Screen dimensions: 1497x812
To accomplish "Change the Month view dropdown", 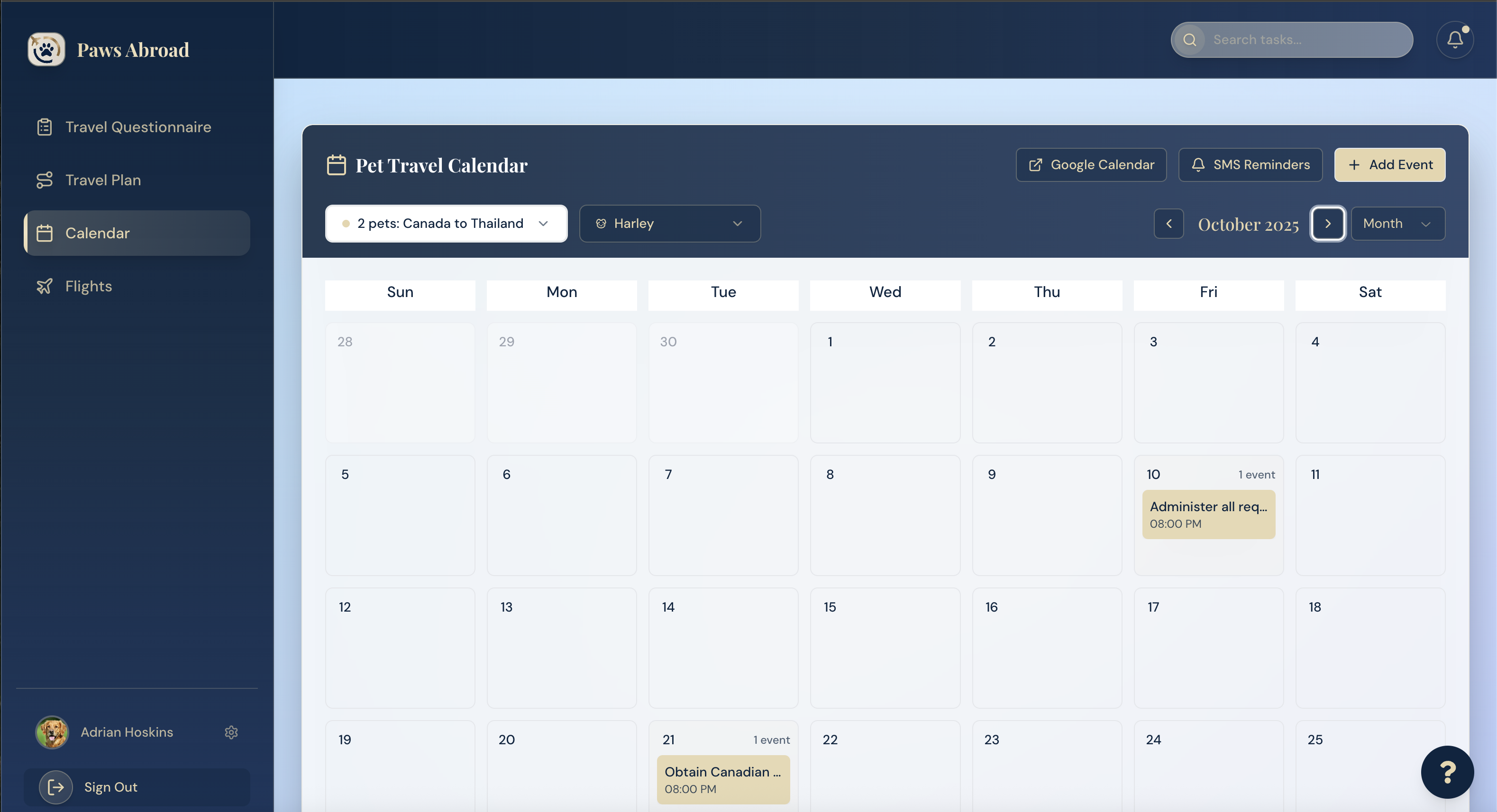I will [1397, 224].
